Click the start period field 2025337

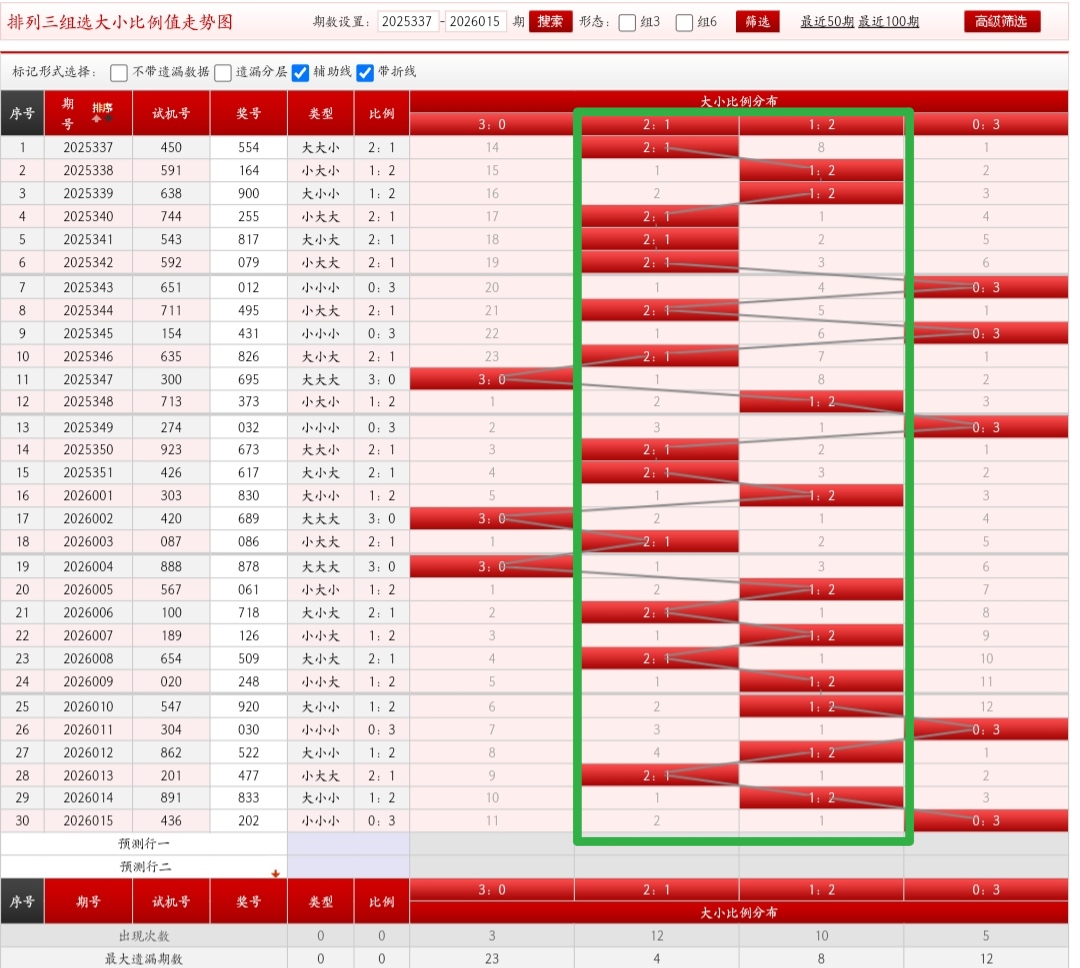[x=408, y=21]
